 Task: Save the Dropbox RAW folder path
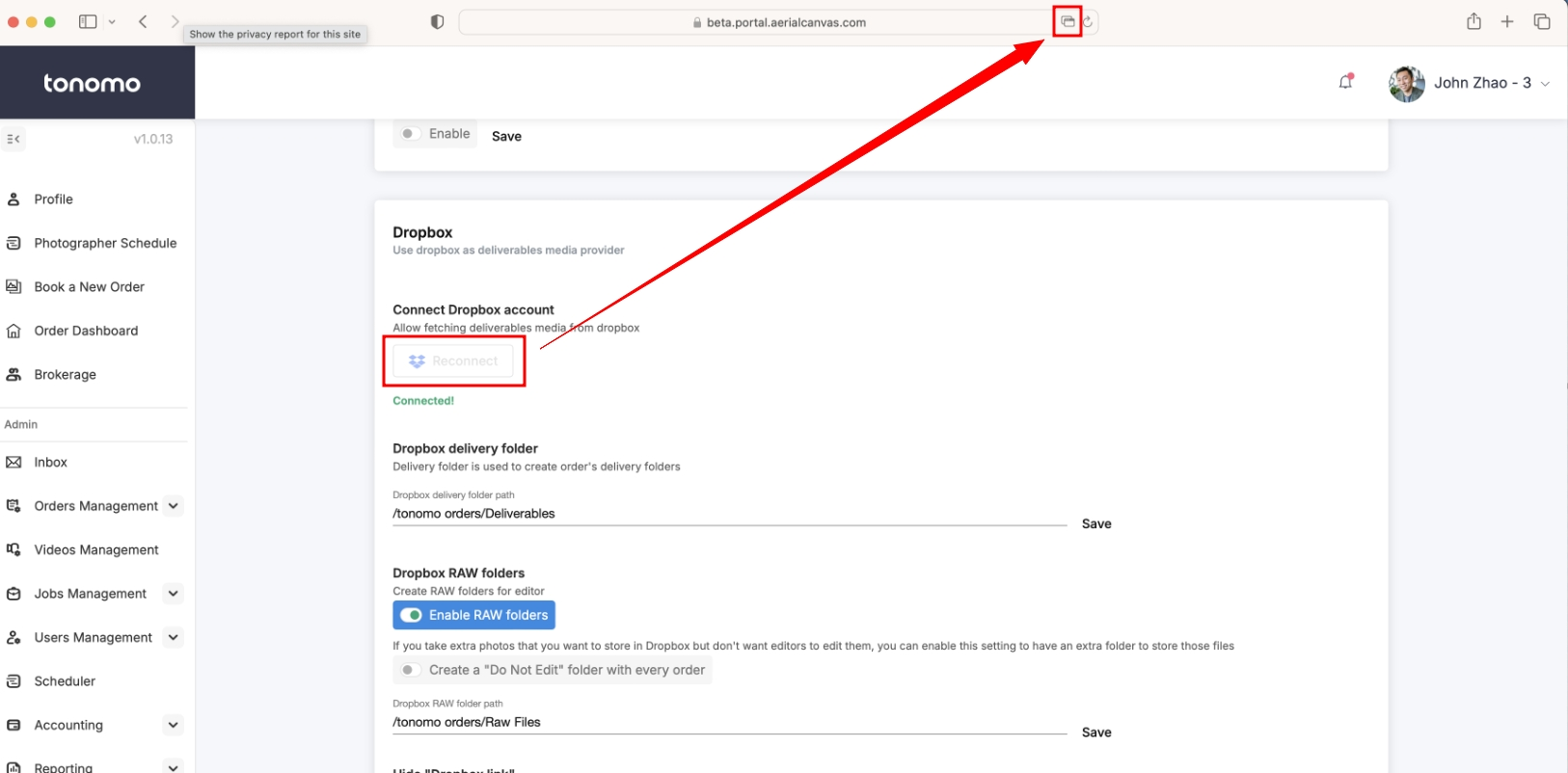1096,733
